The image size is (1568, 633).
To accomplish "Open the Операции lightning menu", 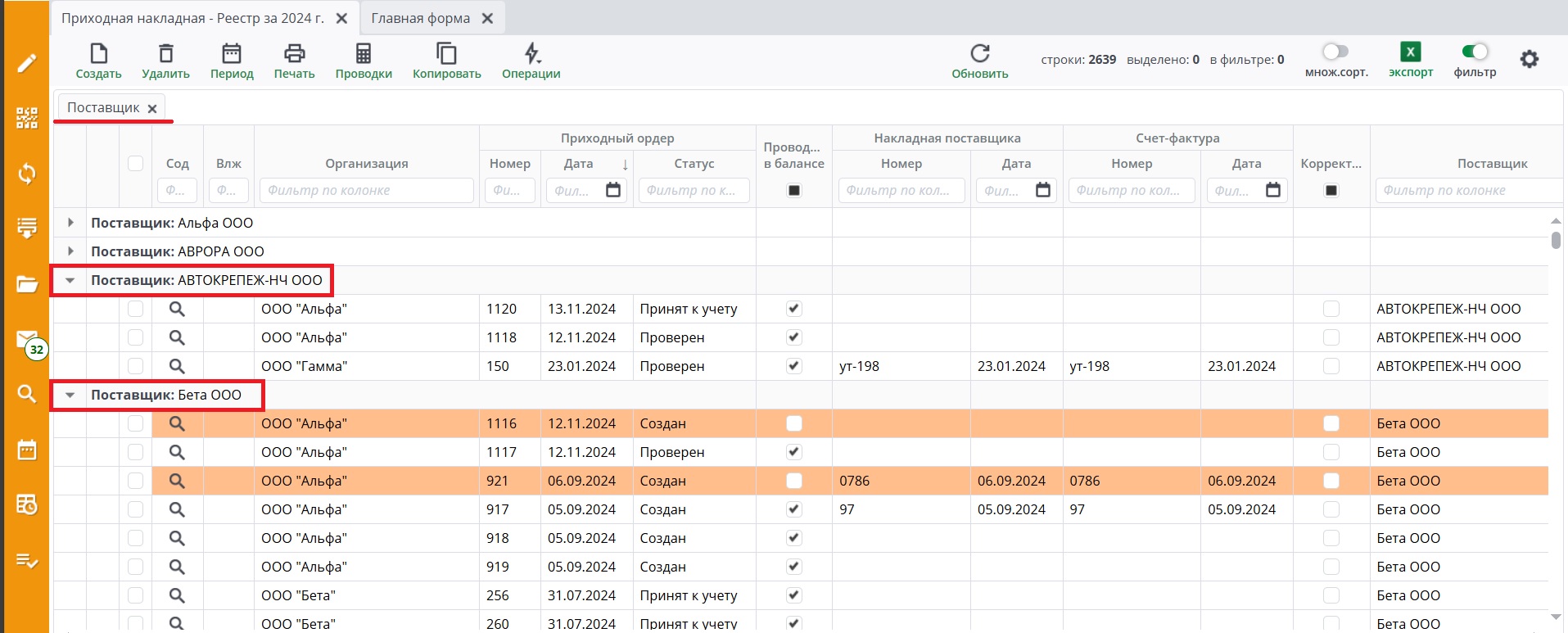I will [531, 54].
